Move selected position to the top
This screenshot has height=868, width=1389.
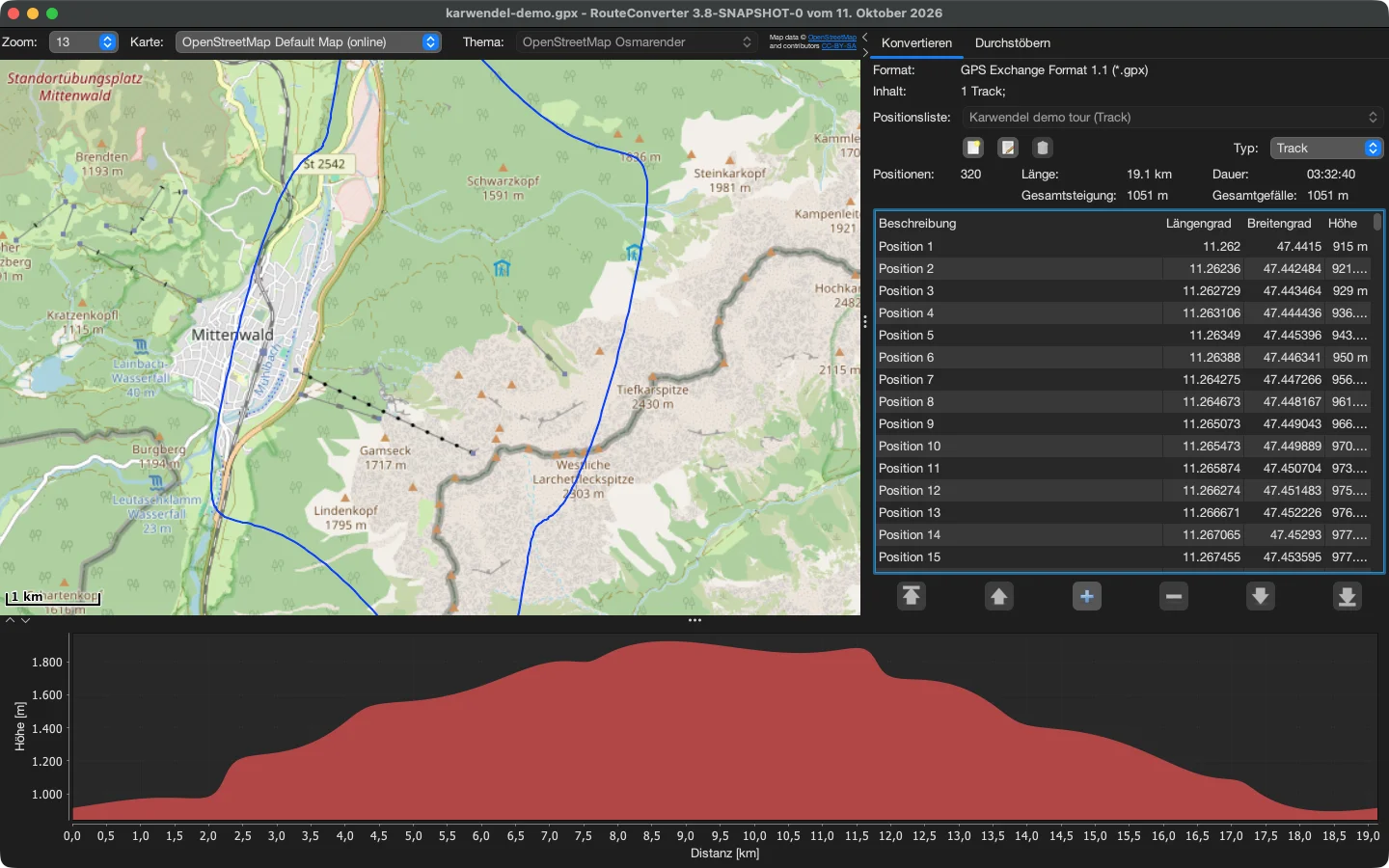pos(912,596)
